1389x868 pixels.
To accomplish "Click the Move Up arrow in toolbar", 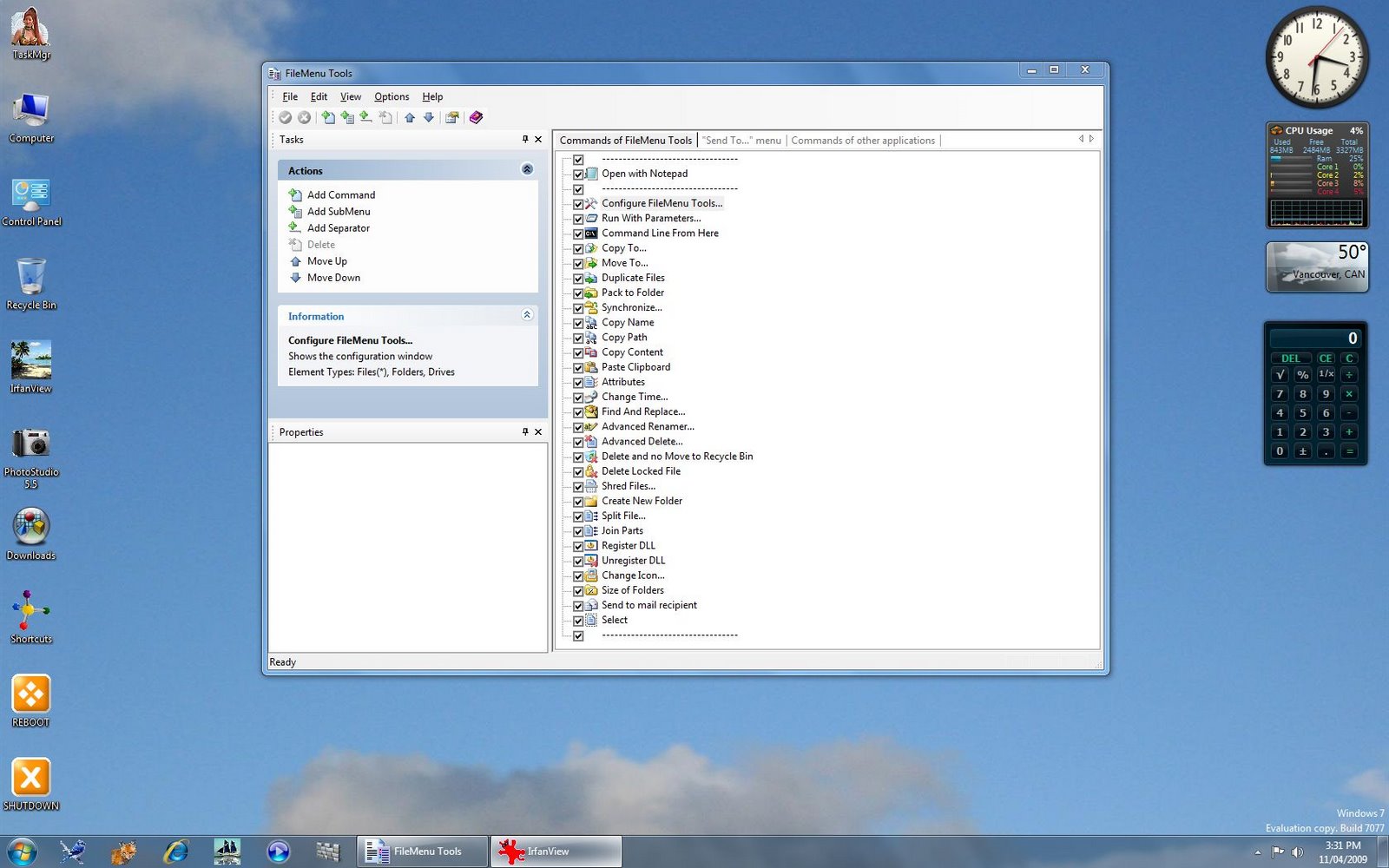I will click(x=410, y=117).
